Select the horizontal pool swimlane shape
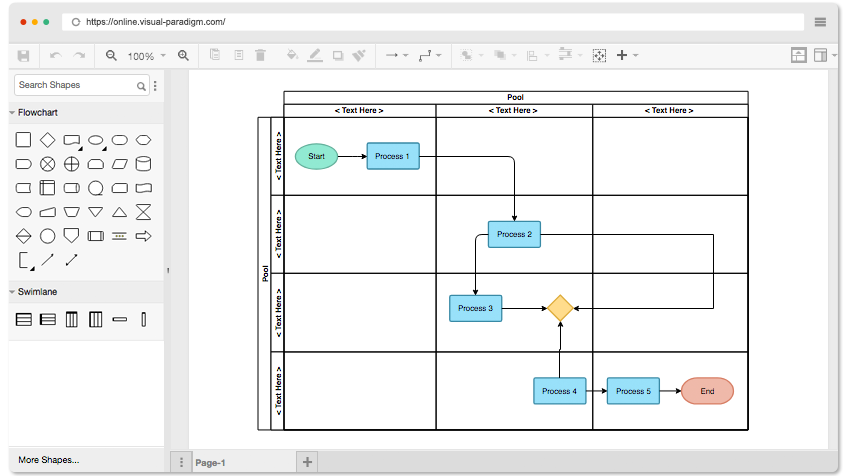Image resolution: width=848 pixels, height=476 pixels. point(24,320)
